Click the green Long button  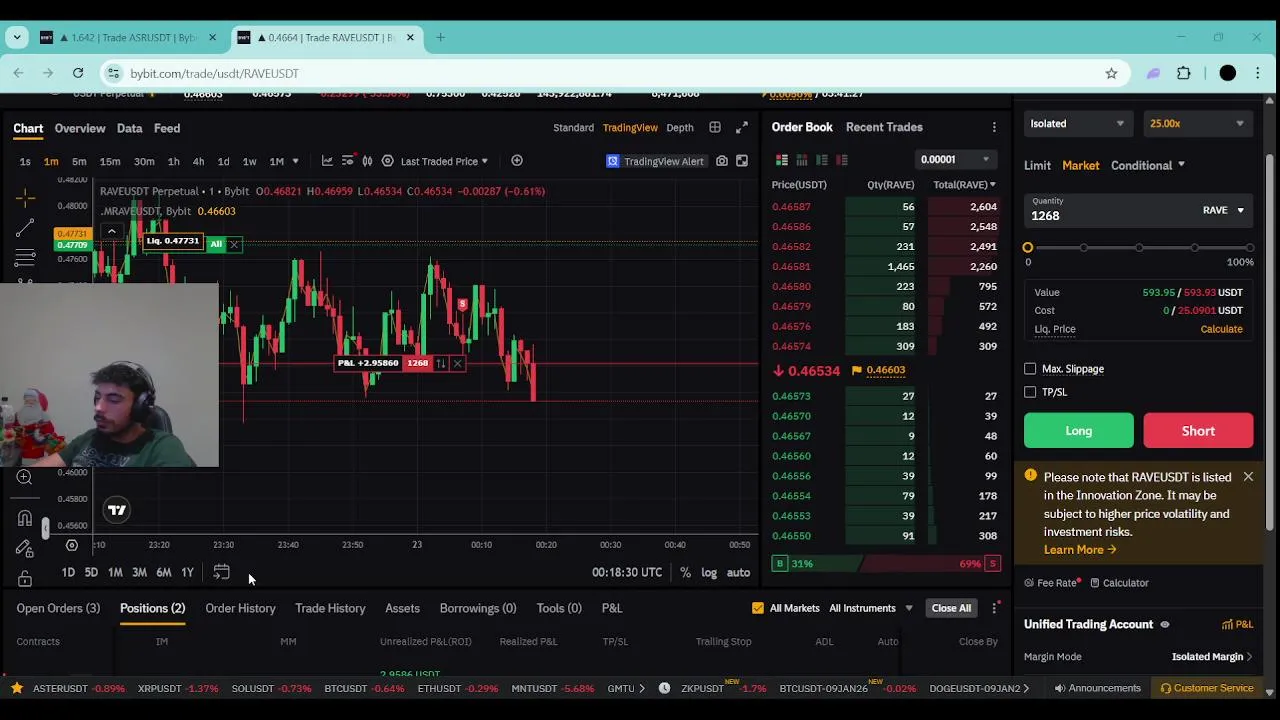click(x=1079, y=431)
